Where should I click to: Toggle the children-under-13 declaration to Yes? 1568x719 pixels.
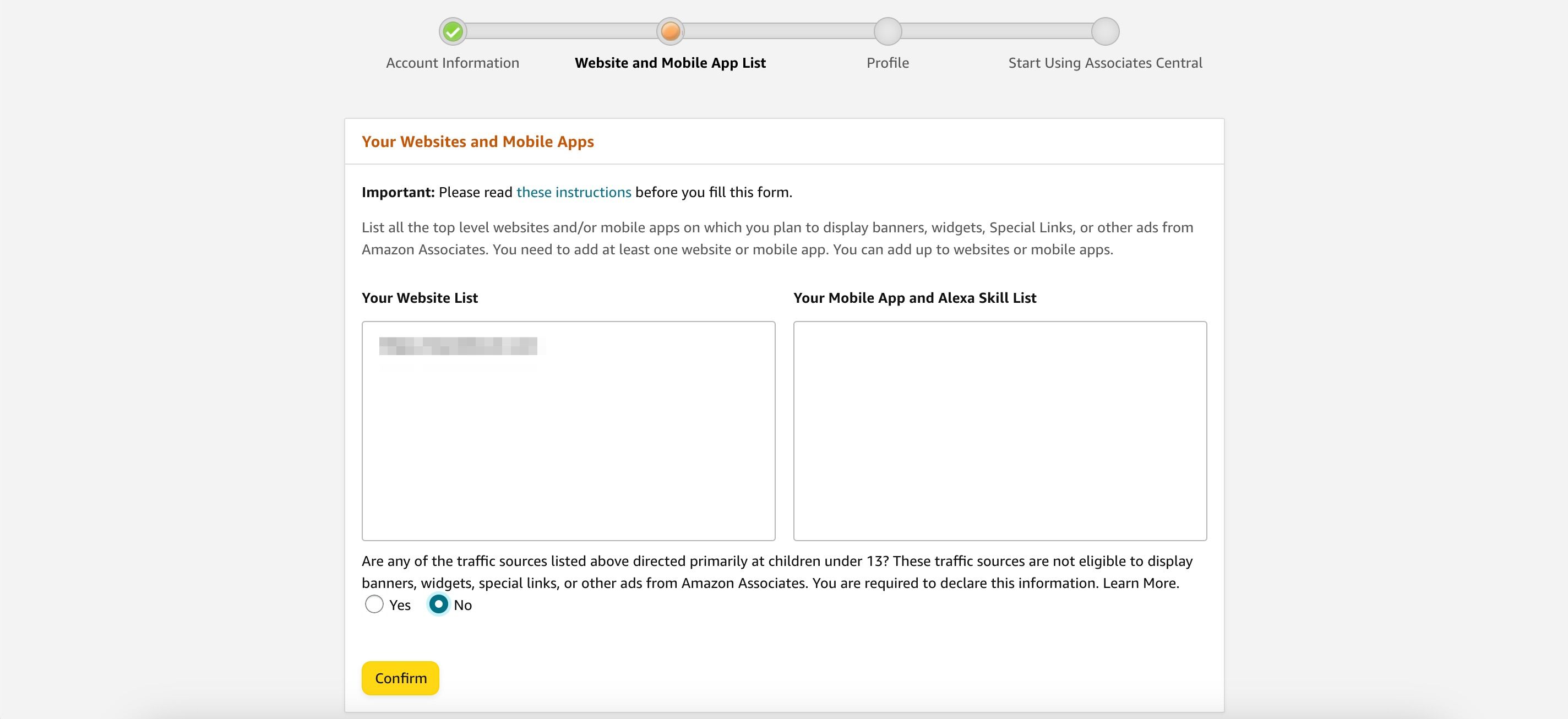[374, 604]
